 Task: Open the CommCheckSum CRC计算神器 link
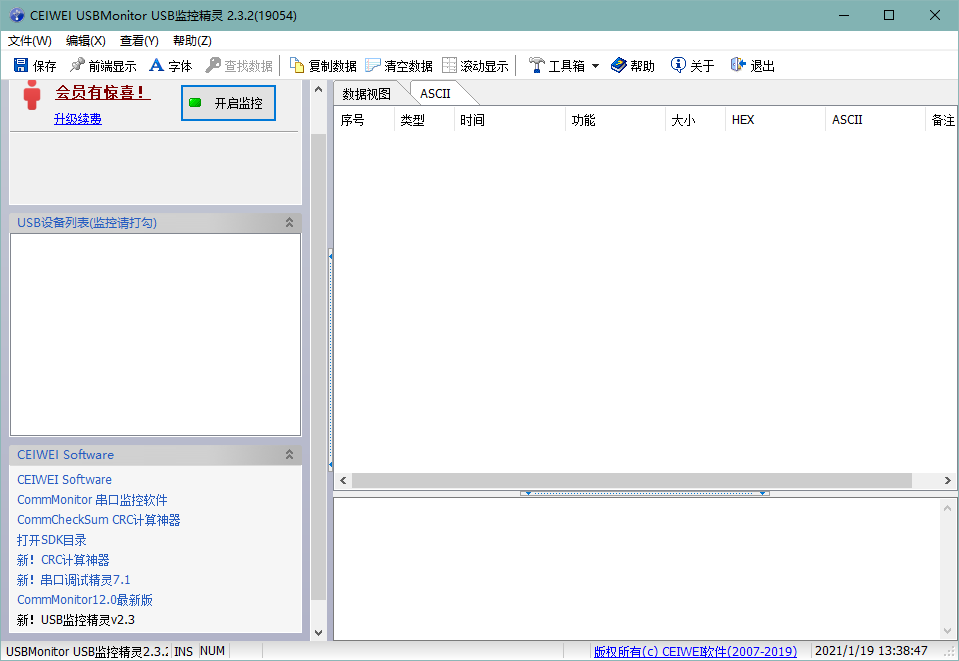point(98,520)
